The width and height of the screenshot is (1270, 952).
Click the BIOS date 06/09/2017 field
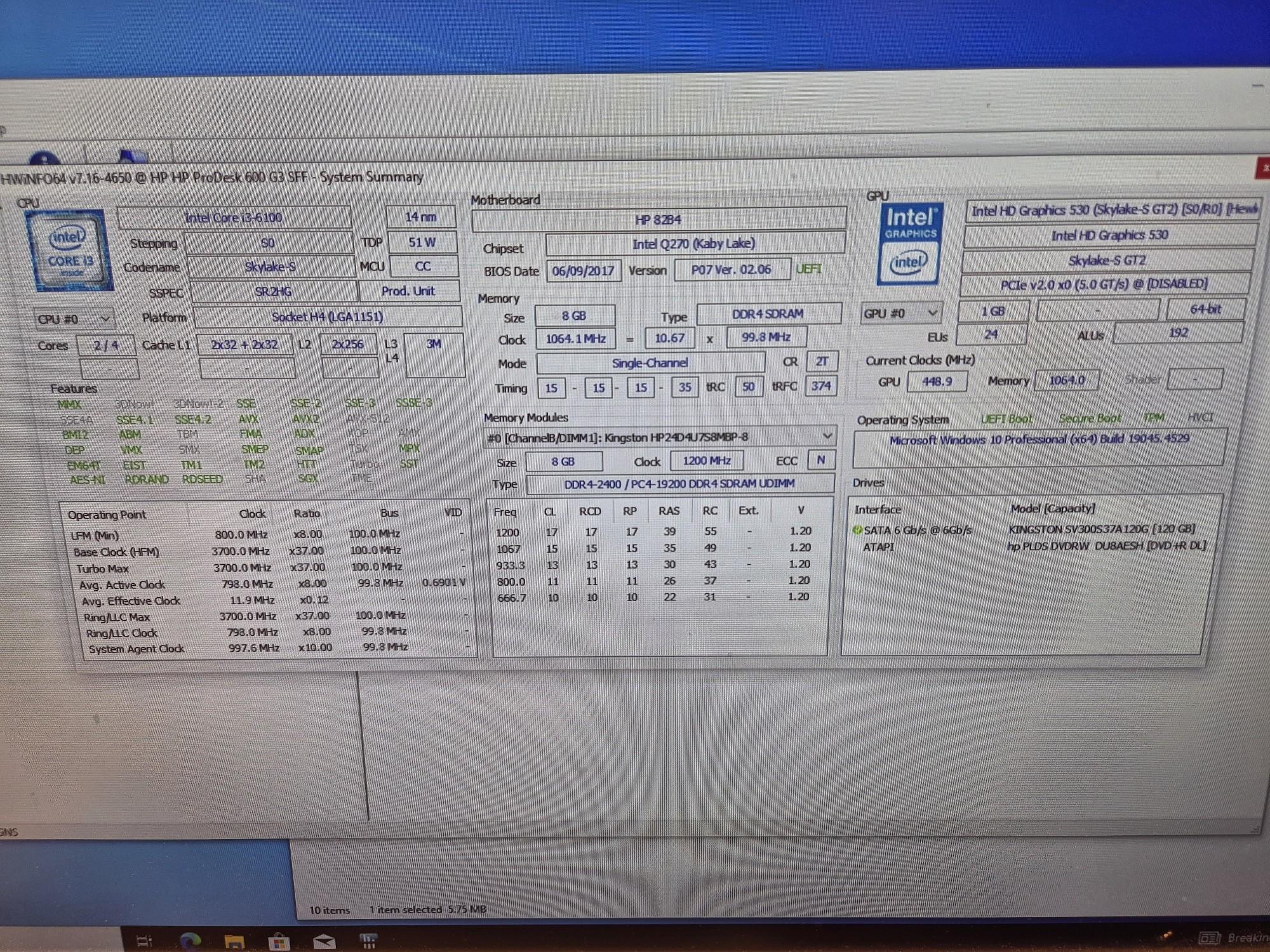(583, 271)
